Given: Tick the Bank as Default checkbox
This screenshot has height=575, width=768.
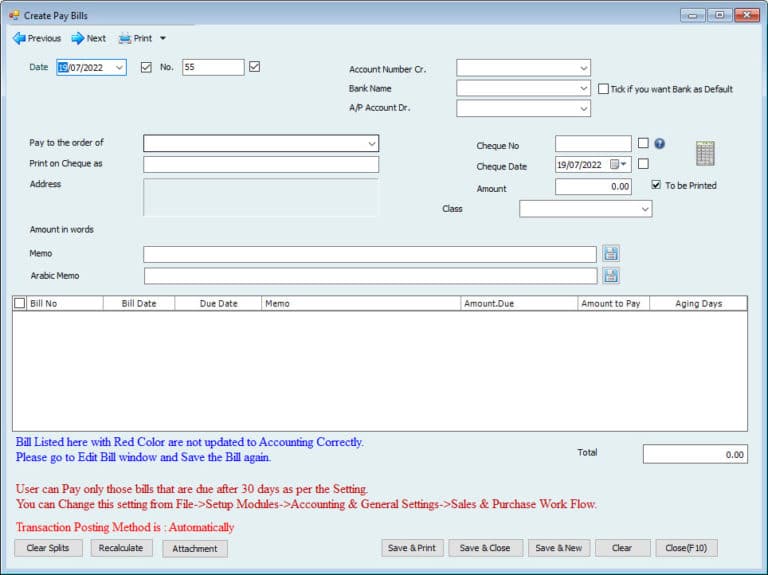Looking at the screenshot, I should tap(603, 89).
